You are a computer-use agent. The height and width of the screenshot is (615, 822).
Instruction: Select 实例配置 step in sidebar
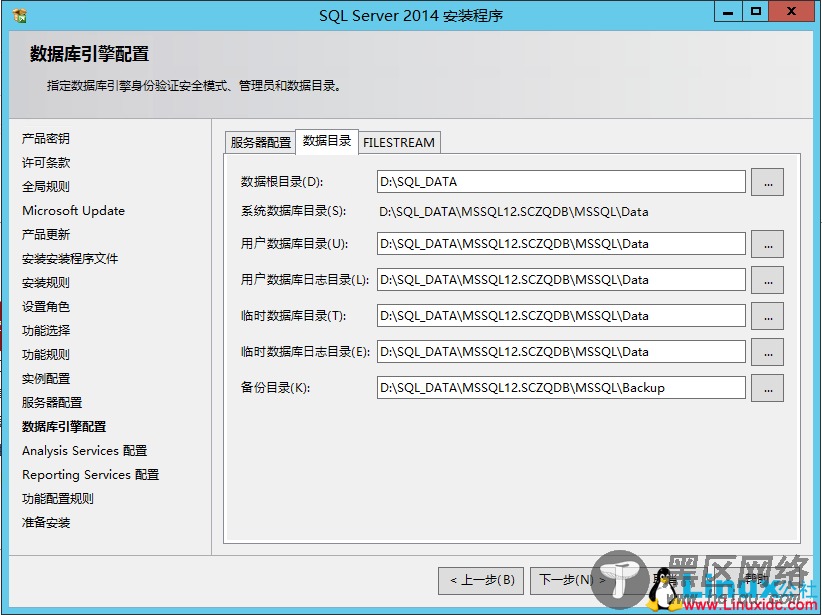[x=46, y=379]
